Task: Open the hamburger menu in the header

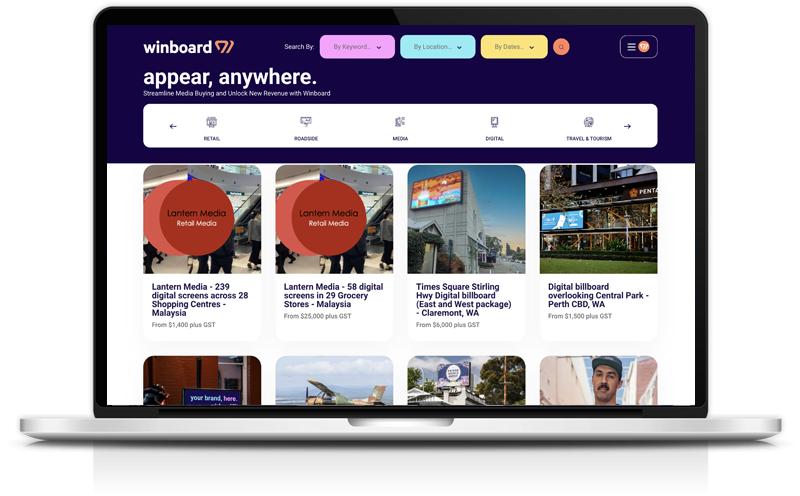Action: (x=637, y=47)
